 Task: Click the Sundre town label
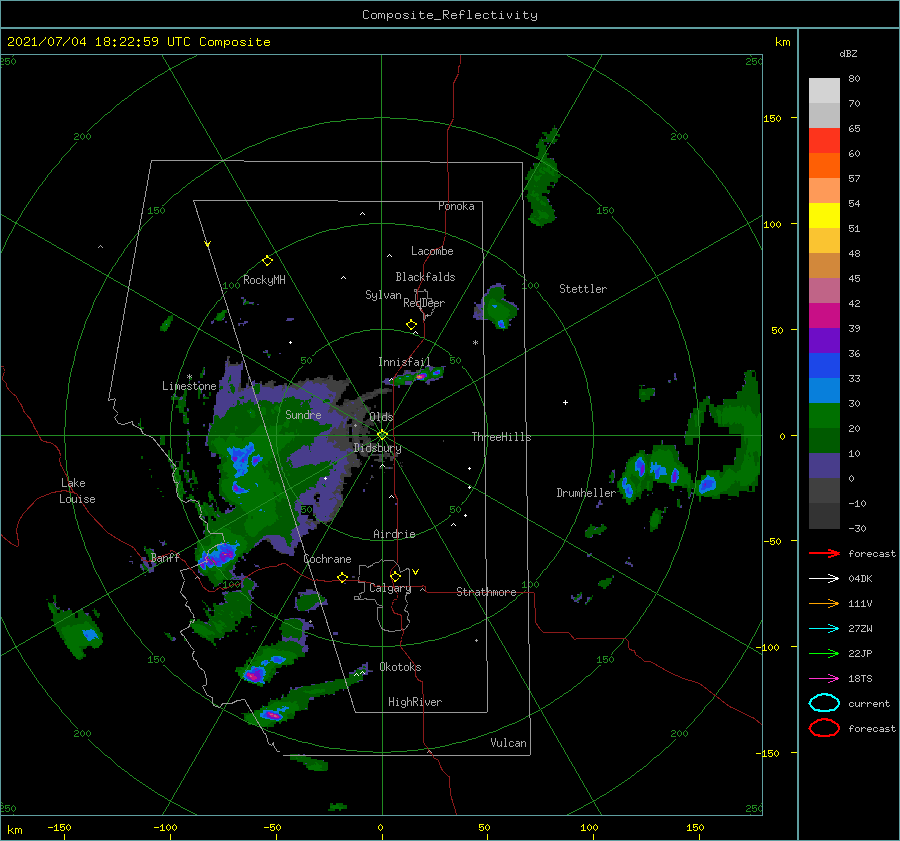[303, 414]
